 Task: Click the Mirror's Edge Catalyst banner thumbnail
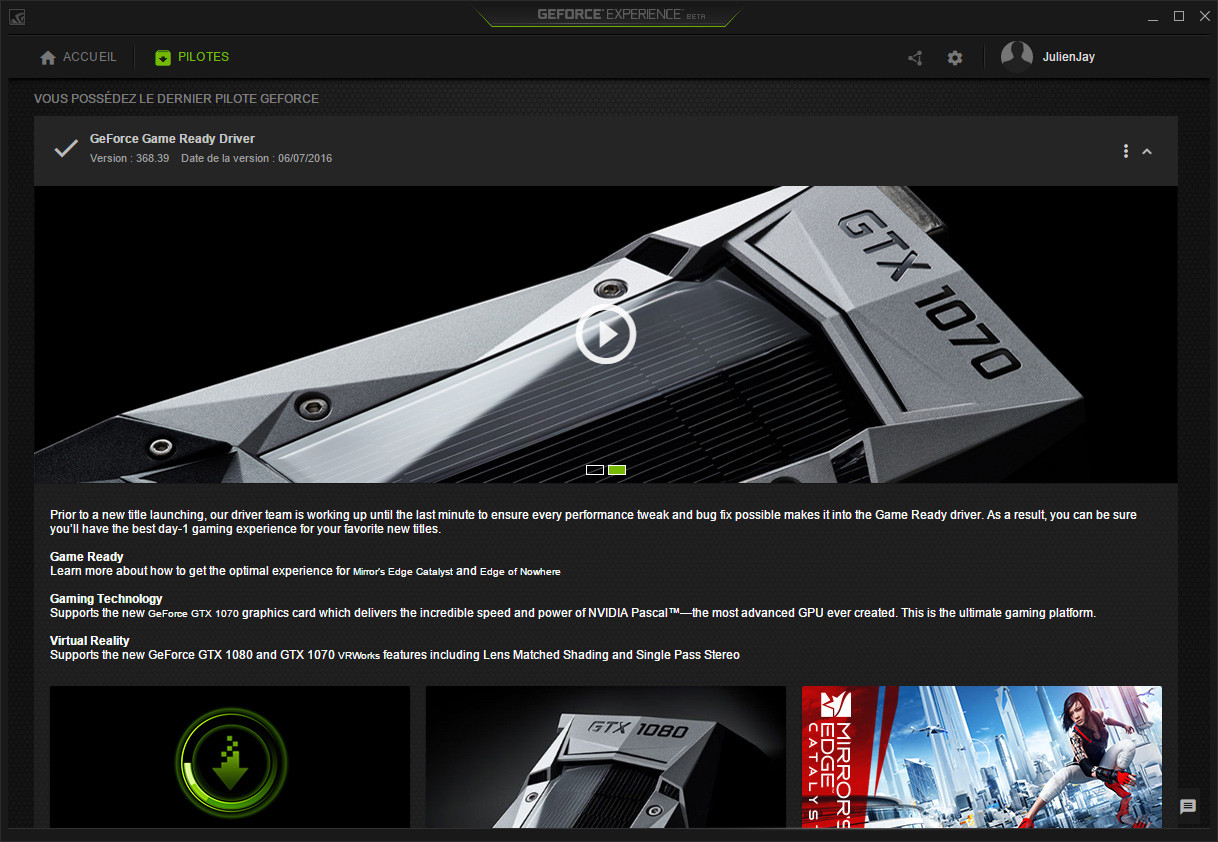(x=981, y=757)
